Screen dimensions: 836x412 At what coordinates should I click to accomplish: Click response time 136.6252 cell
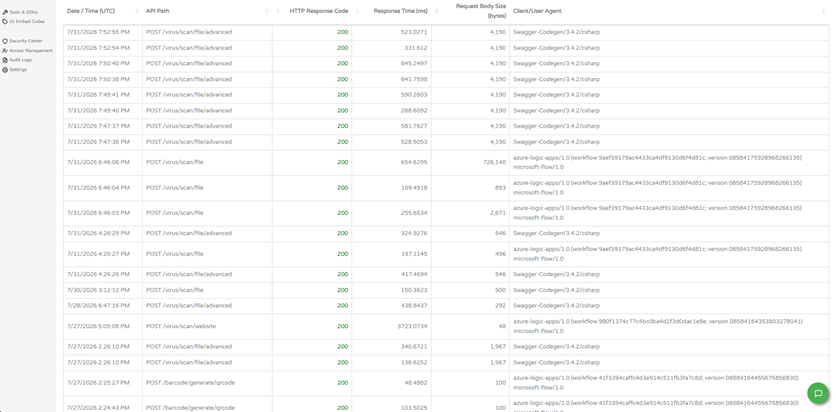414,362
